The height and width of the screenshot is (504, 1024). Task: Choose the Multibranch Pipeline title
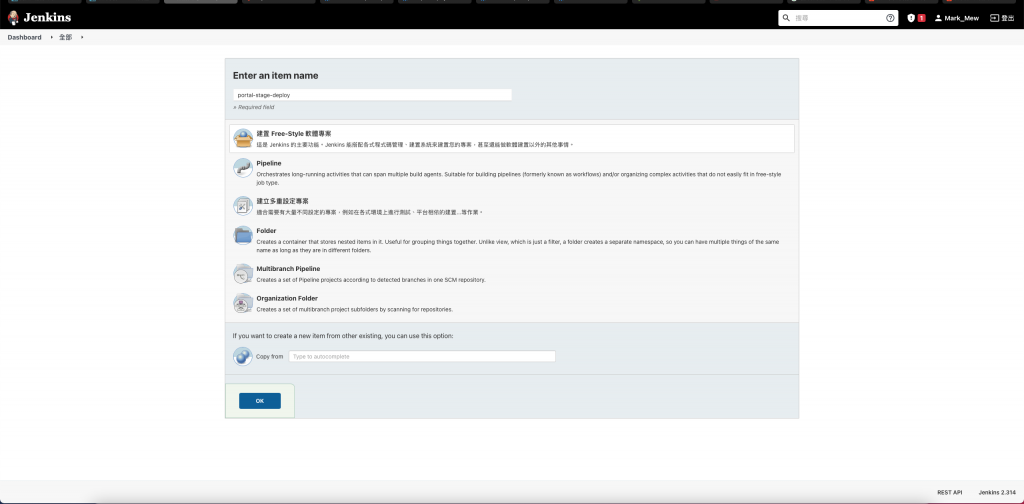pyautogui.click(x=288, y=269)
